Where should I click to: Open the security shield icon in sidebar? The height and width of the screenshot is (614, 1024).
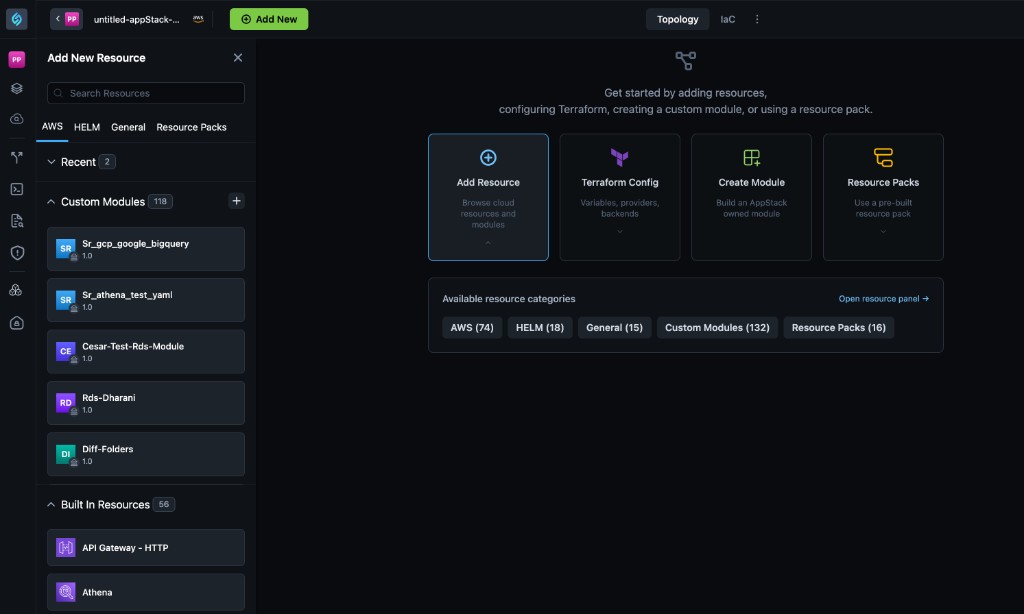[x=16, y=253]
